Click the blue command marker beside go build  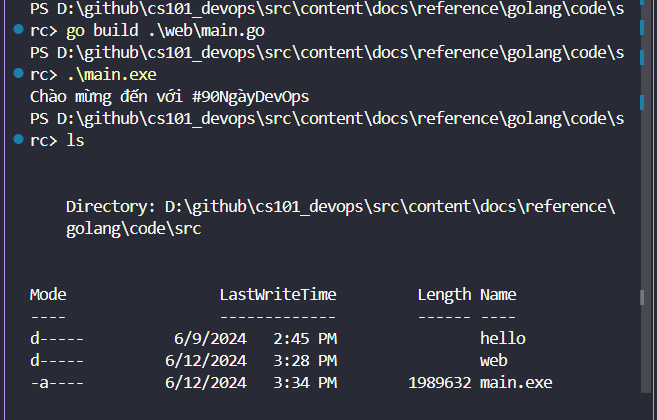tap(18, 29)
